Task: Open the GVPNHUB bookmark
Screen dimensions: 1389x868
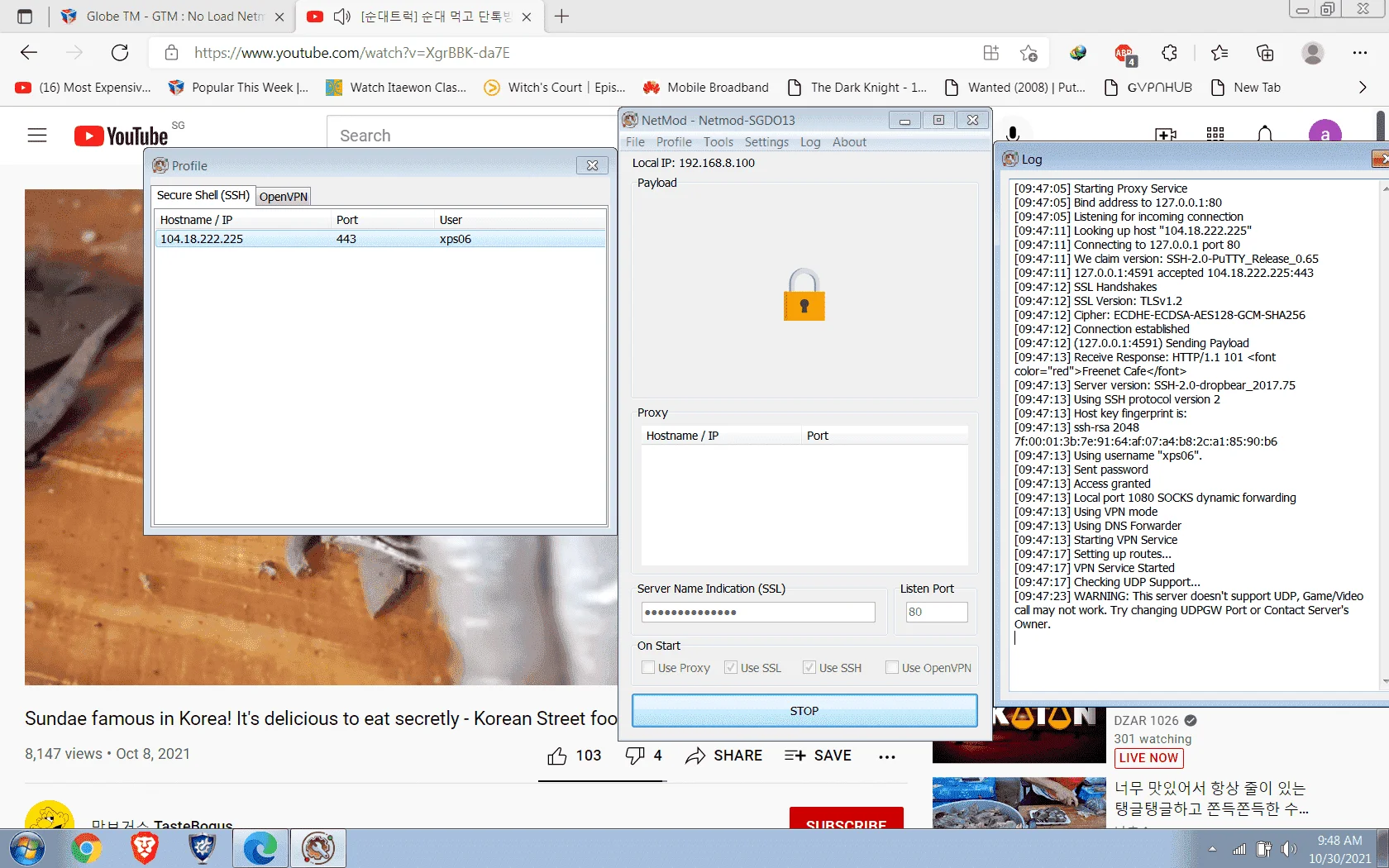Action: tap(1148, 88)
